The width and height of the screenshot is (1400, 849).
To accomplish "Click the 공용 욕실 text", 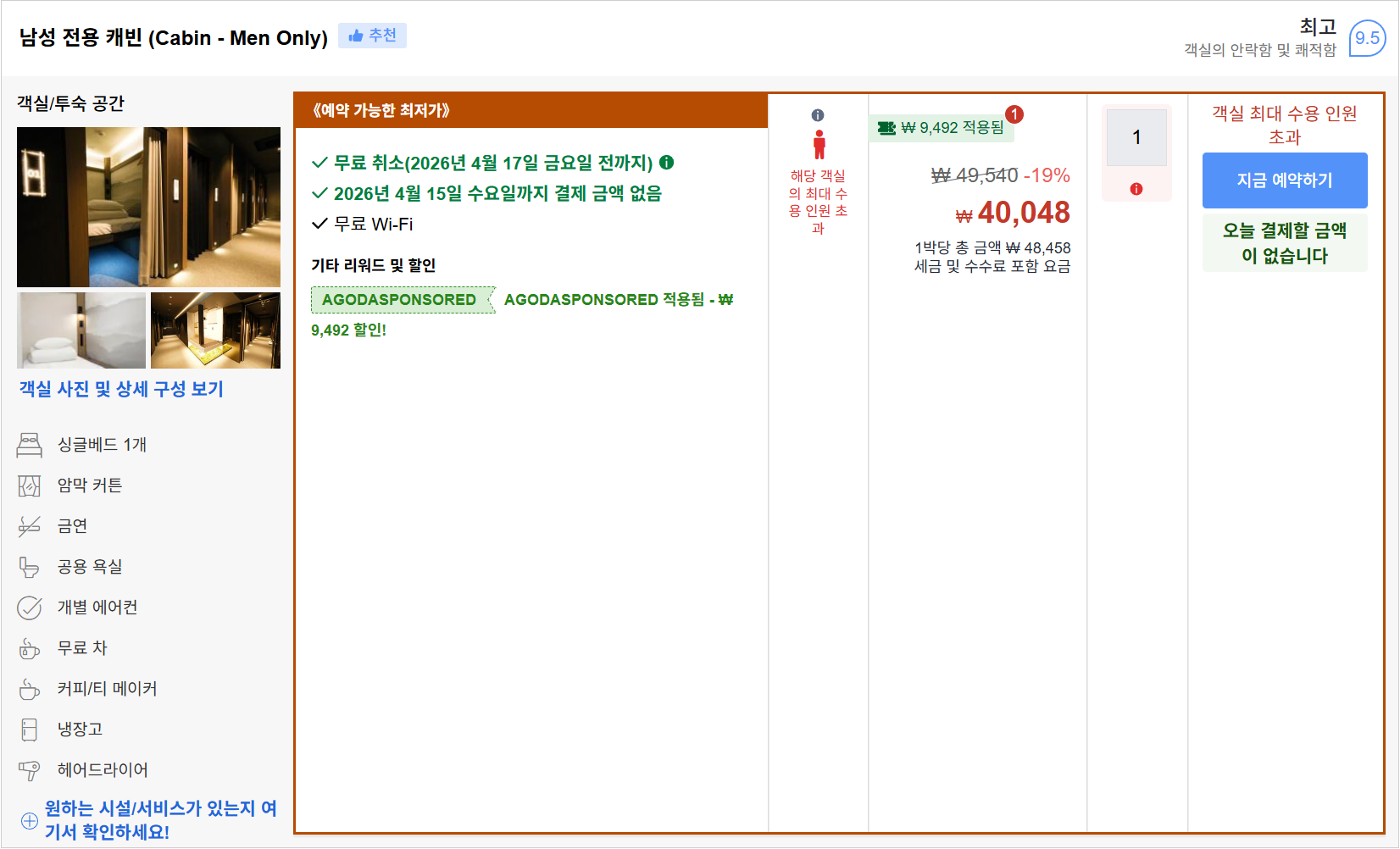I will pyautogui.click(x=90, y=567).
